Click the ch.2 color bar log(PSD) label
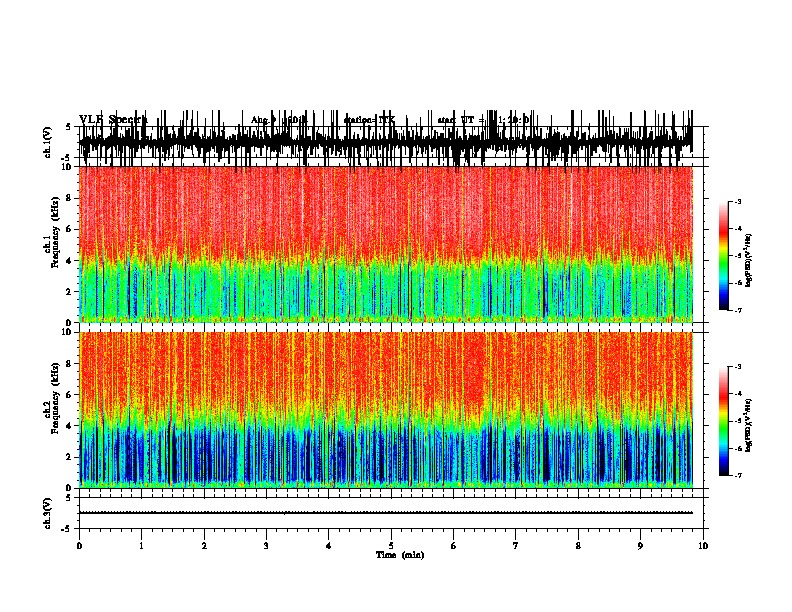The image size is (792, 612). click(x=748, y=425)
